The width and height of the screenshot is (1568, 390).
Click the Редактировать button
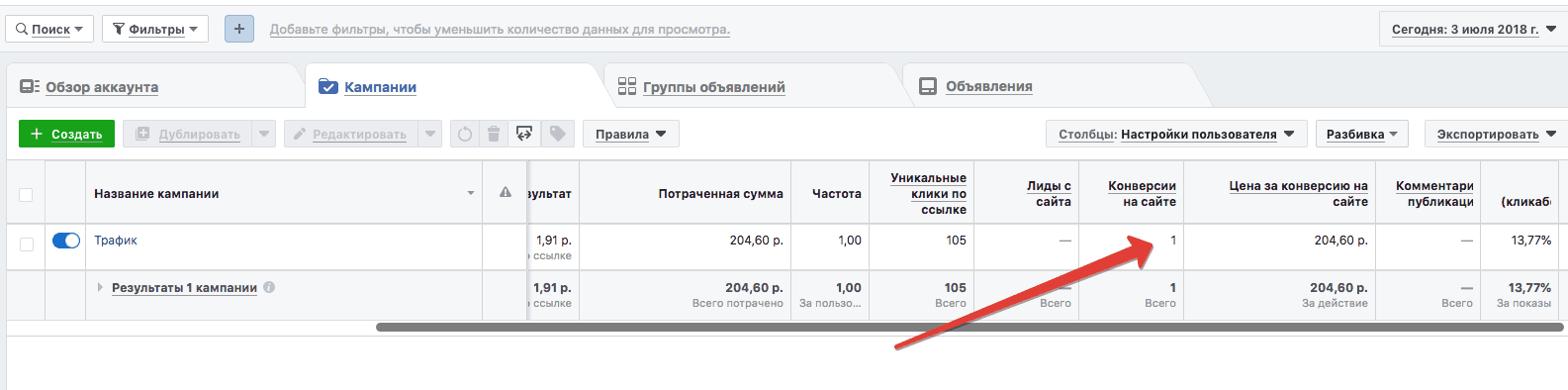(351, 134)
